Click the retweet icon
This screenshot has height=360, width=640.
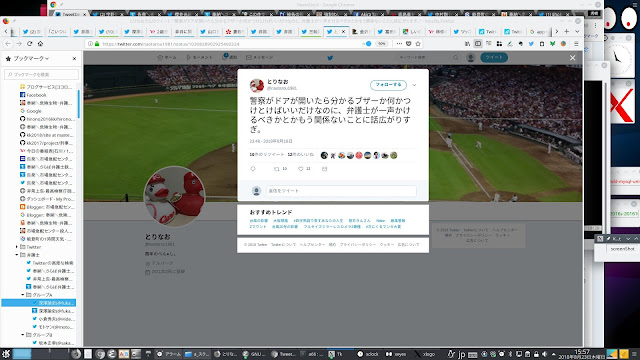277,169
